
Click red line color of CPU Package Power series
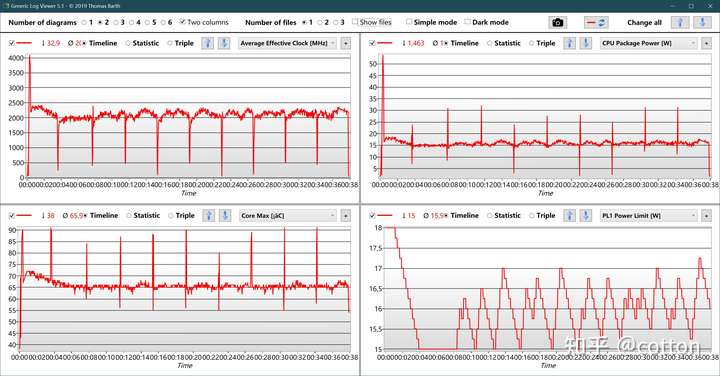(385, 43)
